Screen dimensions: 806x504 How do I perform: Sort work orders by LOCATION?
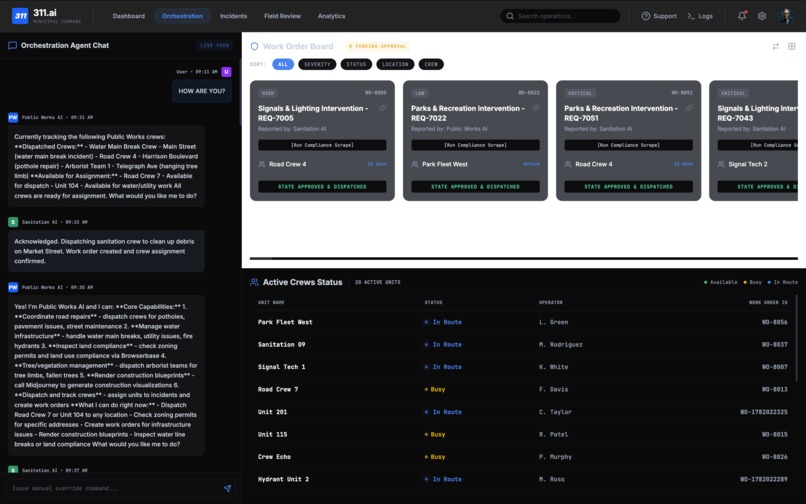[395, 64]
